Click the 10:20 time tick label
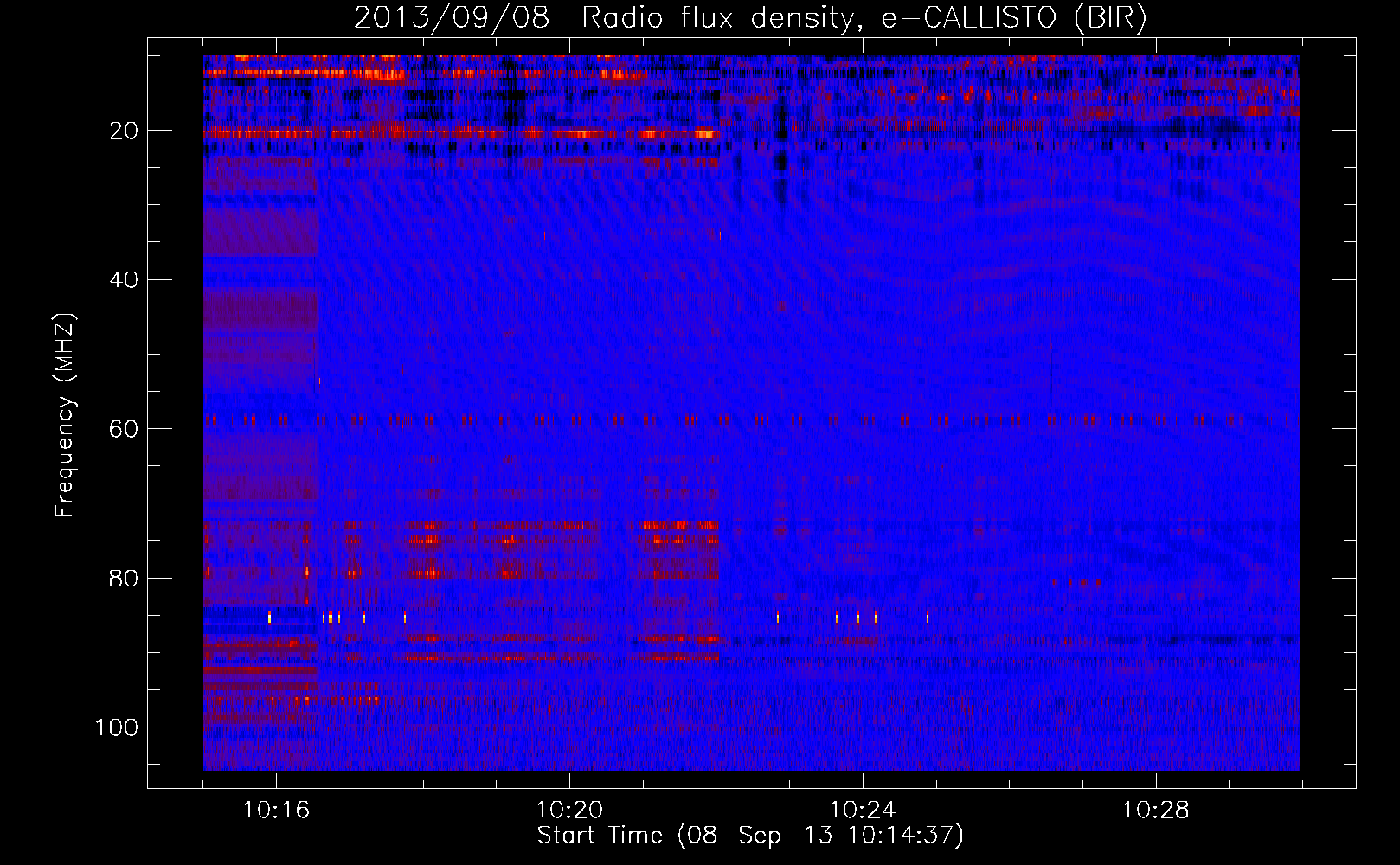Image resolution: width=1400 pixels, height=865 pixels. [569, 811]
